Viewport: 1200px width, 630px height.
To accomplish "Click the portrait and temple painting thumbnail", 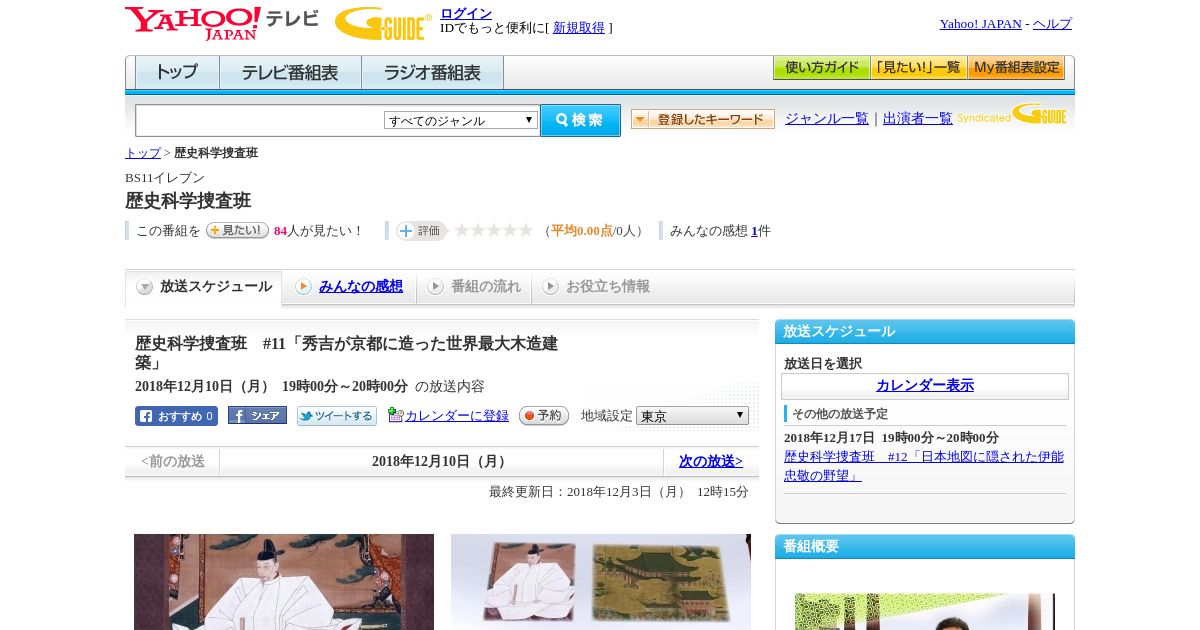I will pyautogui.click(x=601, y=582).
